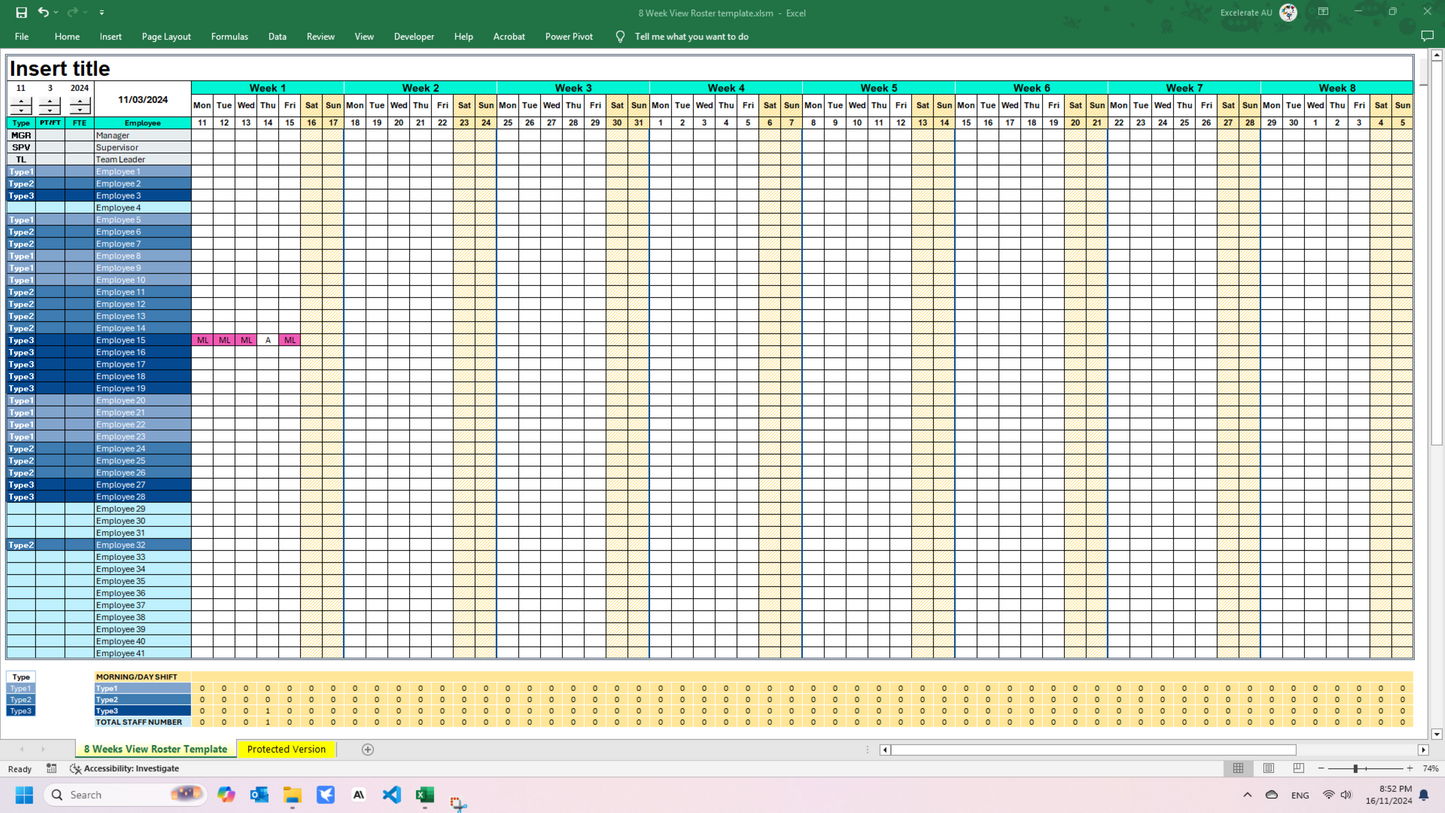Switch to Page Layout view icon
Image resolution: width=1445 pixels, height=813 pixels.
[x=1268, y=769]
